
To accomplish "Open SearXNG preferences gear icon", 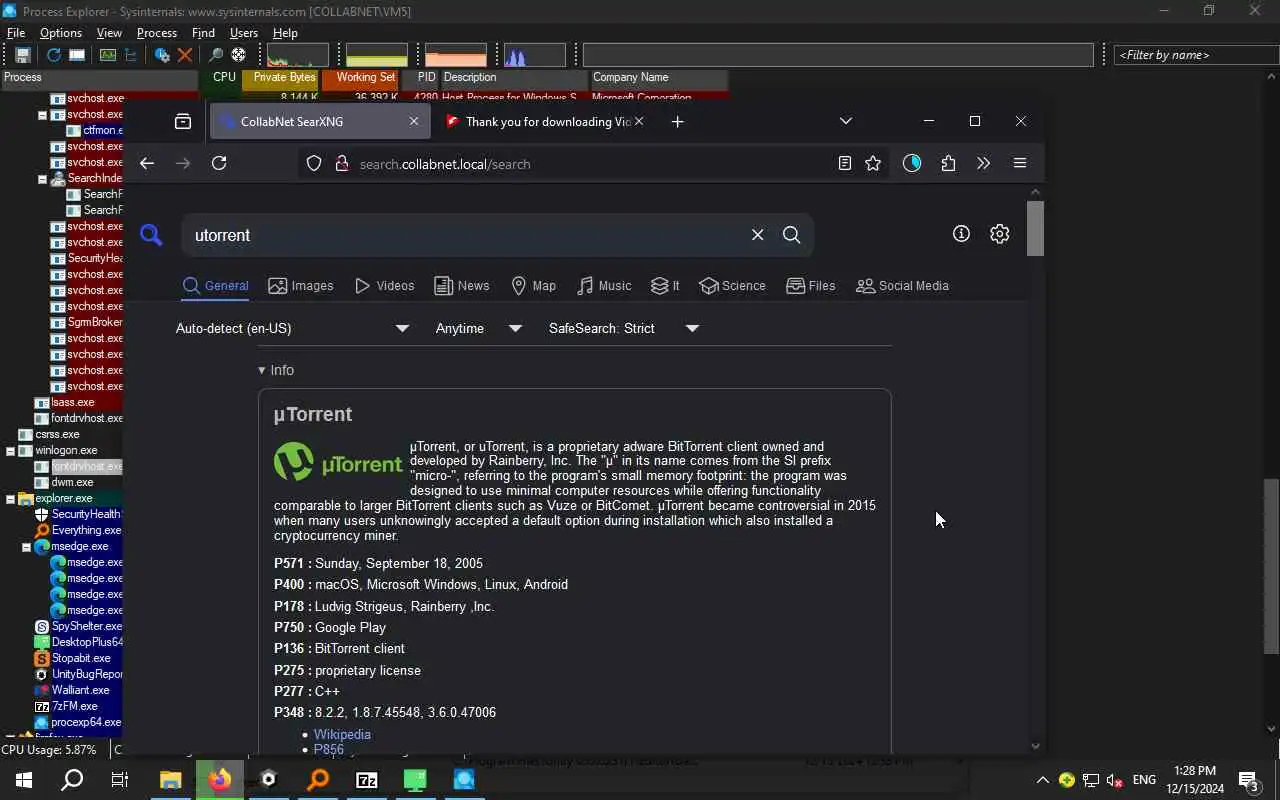I will tap(999, 234).
